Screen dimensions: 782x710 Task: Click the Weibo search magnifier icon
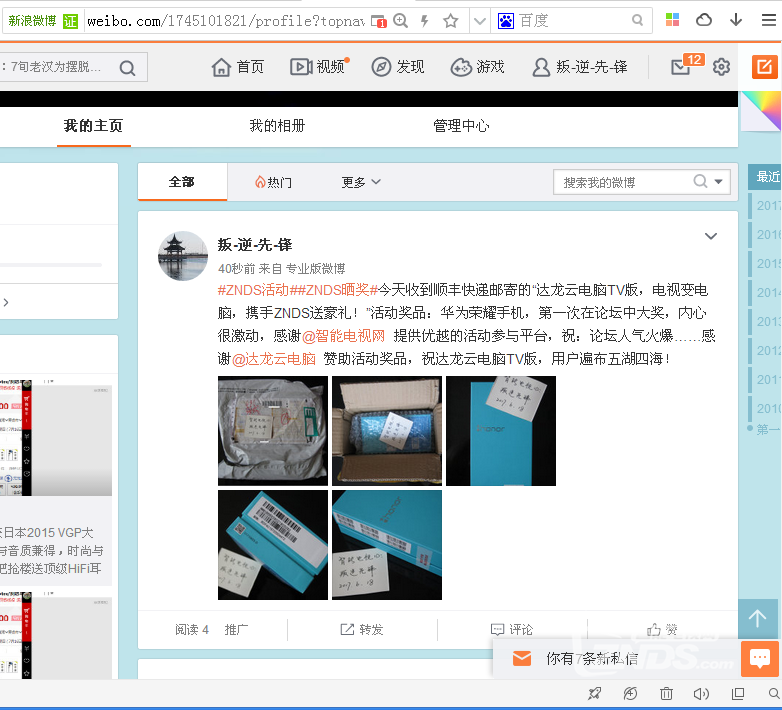[x=127, y=68]
